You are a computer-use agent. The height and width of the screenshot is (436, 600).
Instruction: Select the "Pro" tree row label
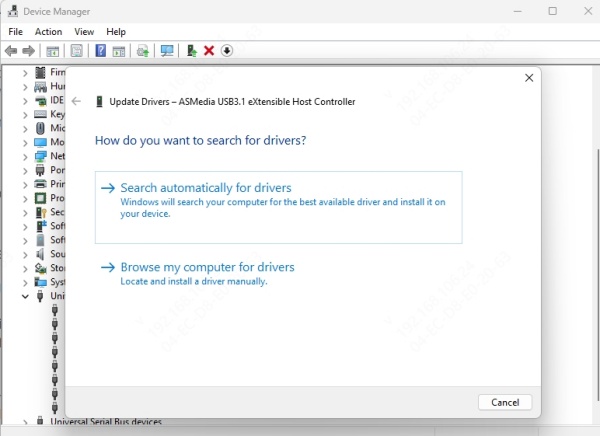(57, 198)
